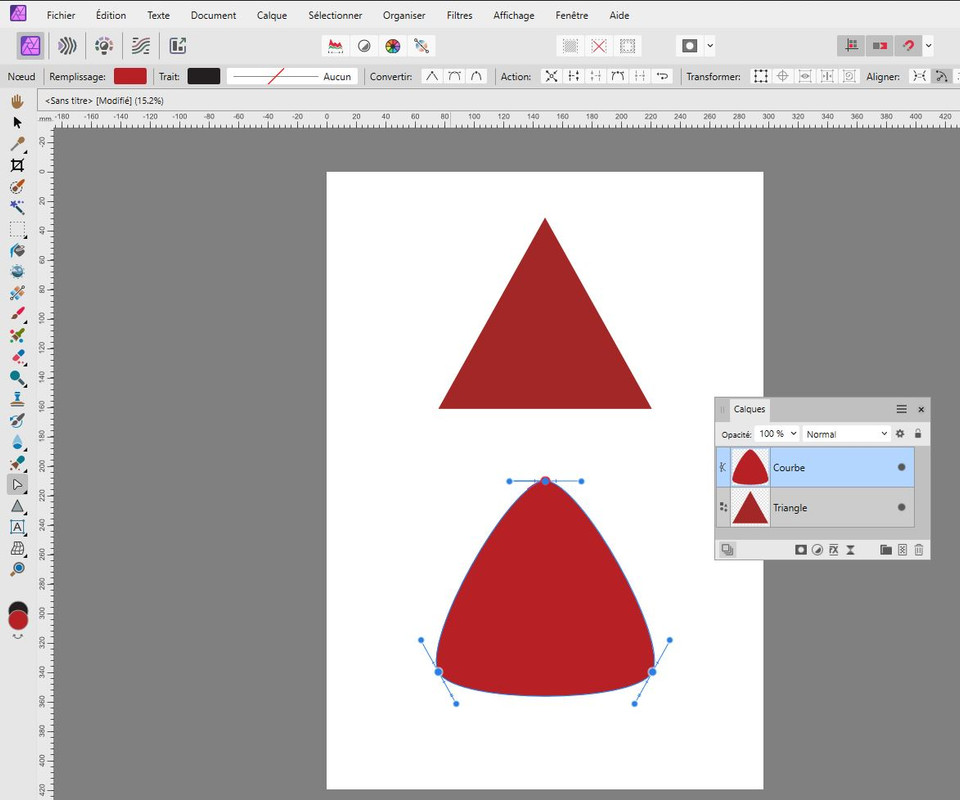Open the snapping options dropdown arrow
Screen dimensions: 960x800
[929, 46]
